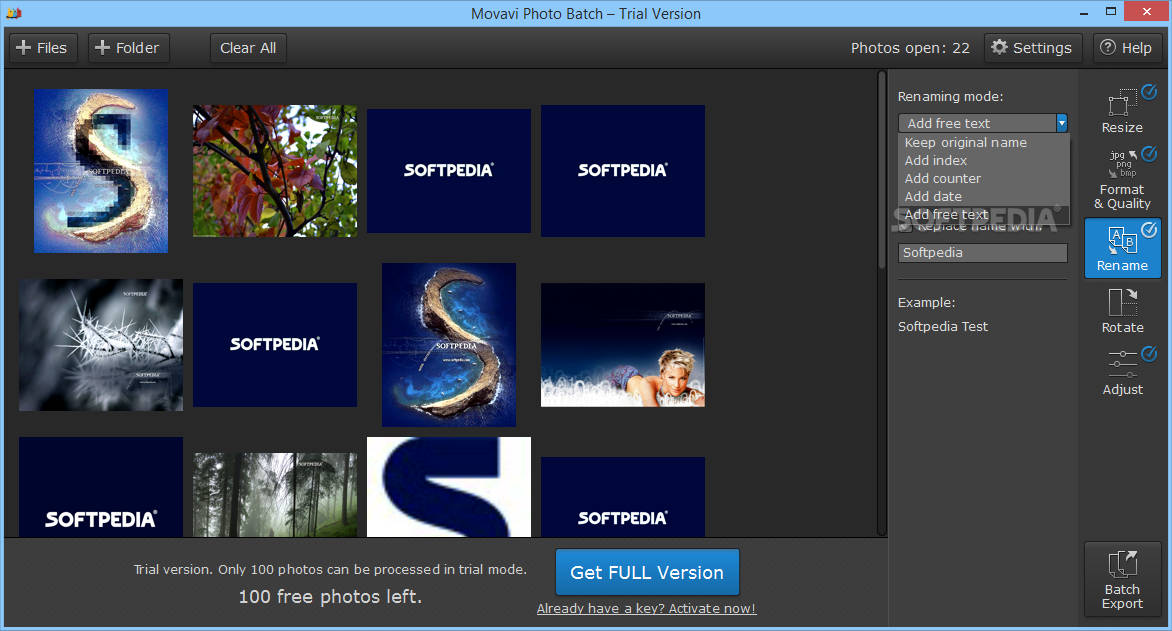Open the Resize tool panel
1172x631 pixels.
pos(1122,110)
